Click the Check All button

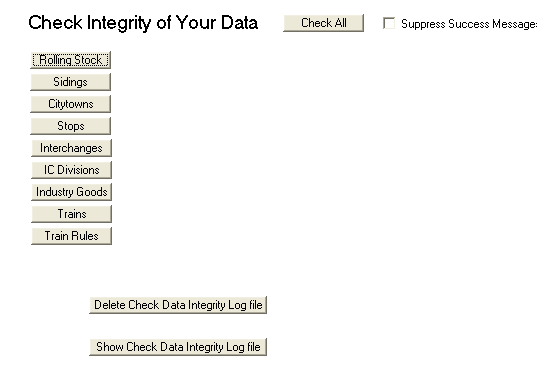323,23
